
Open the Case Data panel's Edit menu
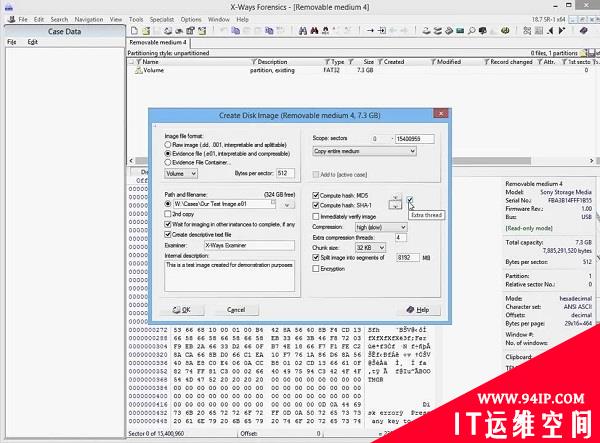tap(32, 42)
